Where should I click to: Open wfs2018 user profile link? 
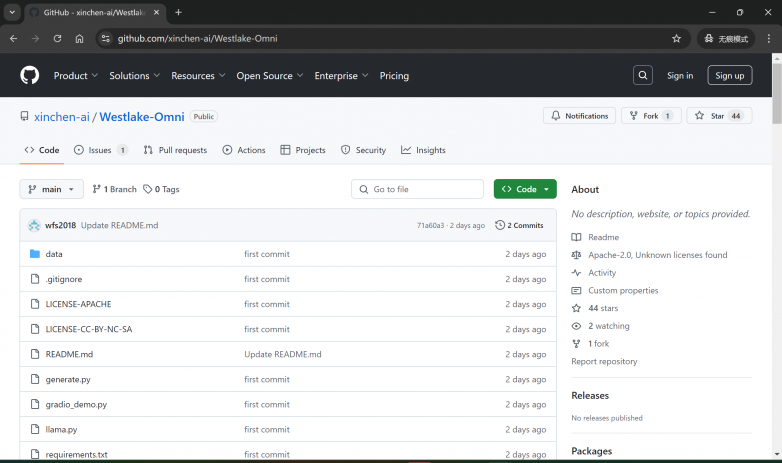pos(60,226)
